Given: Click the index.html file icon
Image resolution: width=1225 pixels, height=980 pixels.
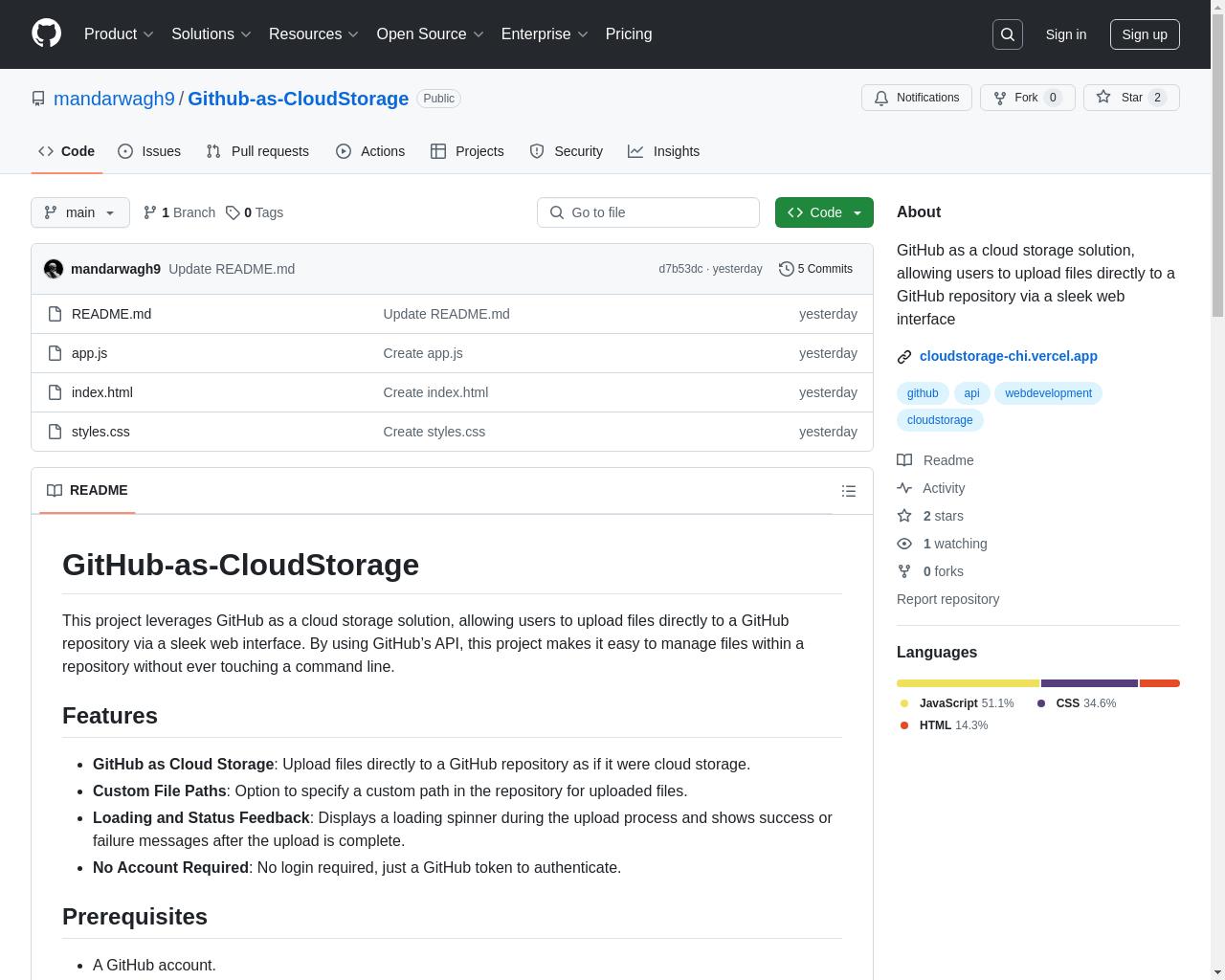Looking at the screenshot, I should pyautogui.click(x=55, y=392).
